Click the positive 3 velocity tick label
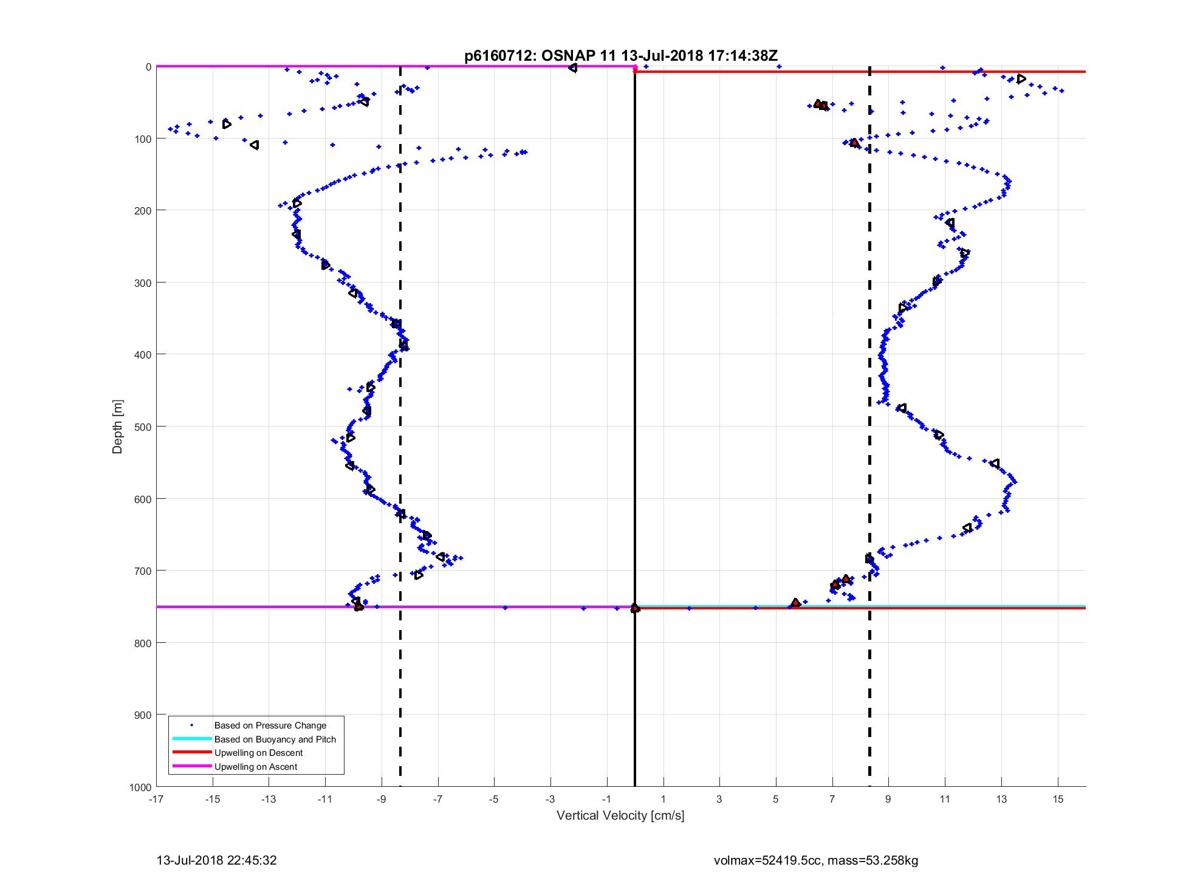The height and width of the screenshot is (885, 1200). pyautogui.click(x=719, y=800)
